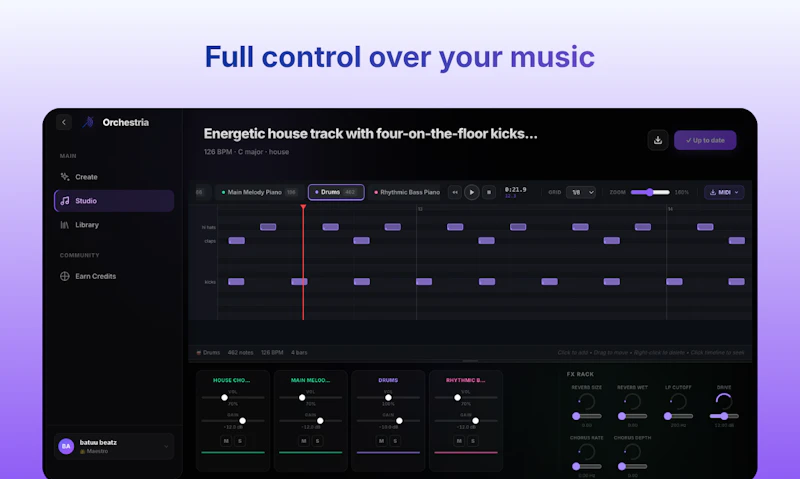Solo the House Cho channel
The width and height of the screenshot is (800, 479).
[240, 441]
